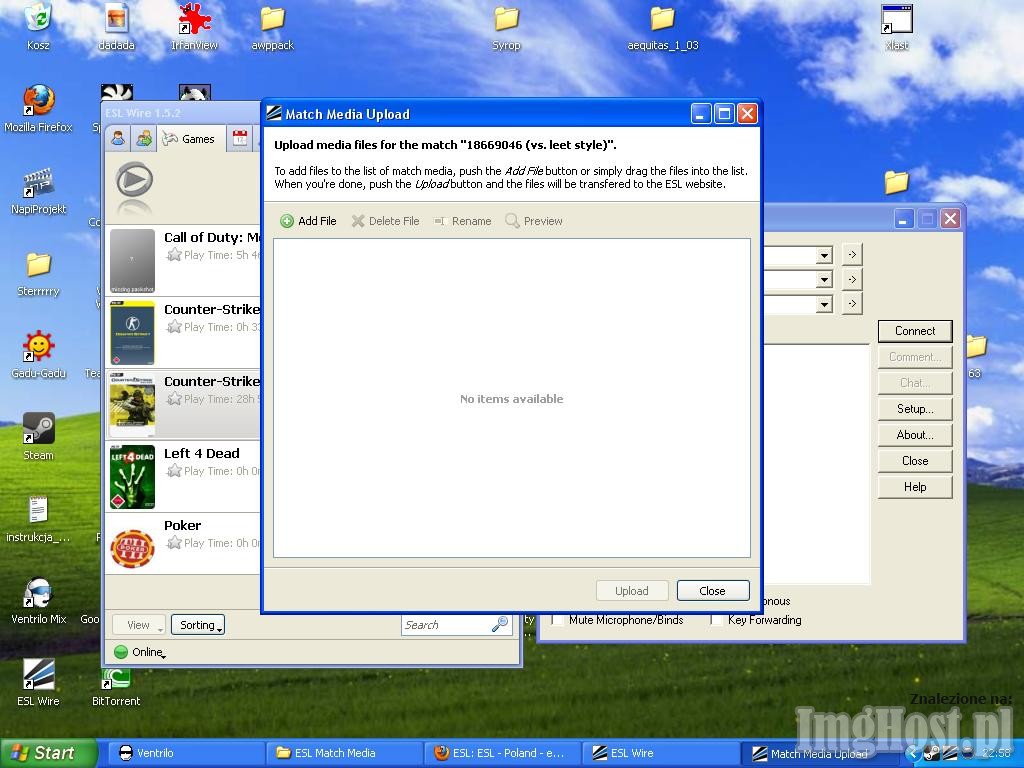Open xlast shortcut on desktop
Screen dimensions: 1024x768
pyautogui.click(x=897, y=27)
